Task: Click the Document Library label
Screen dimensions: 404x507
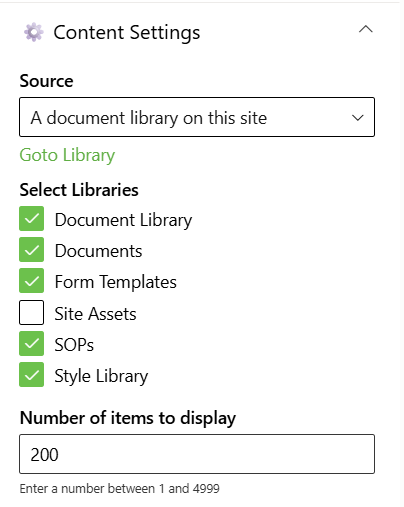Action: pyautogui.click(x=123, y=220)
